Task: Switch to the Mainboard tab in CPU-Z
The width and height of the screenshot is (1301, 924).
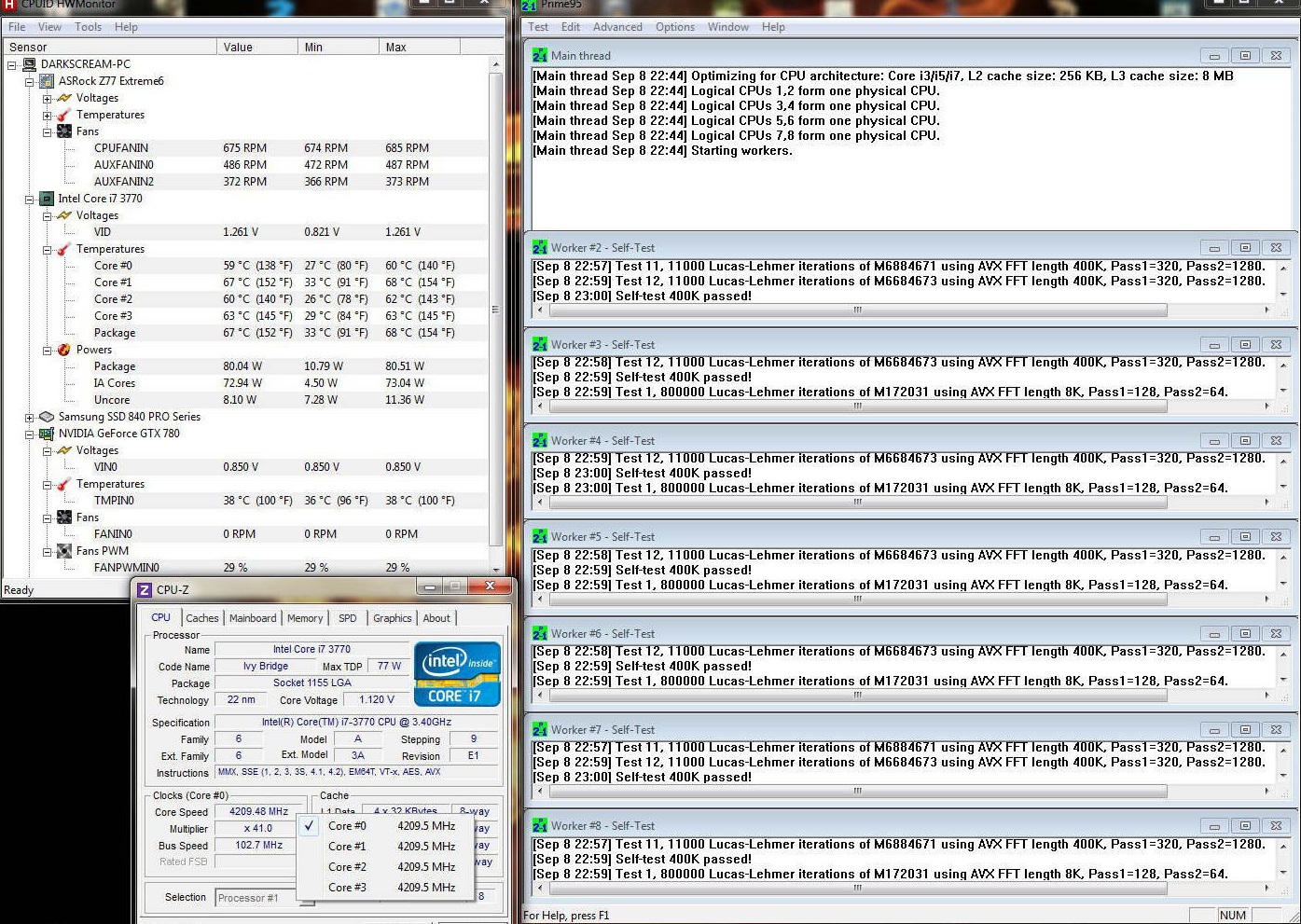Action: [253, 618]
